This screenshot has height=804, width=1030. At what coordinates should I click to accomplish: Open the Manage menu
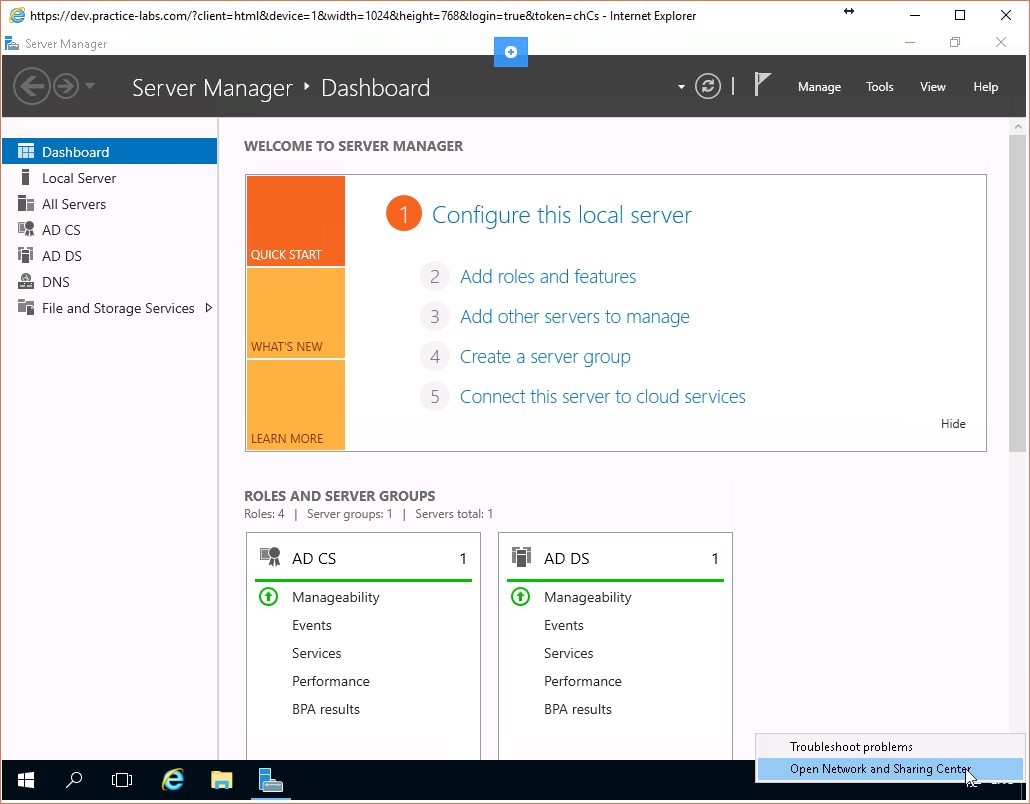tap(819, 87)
